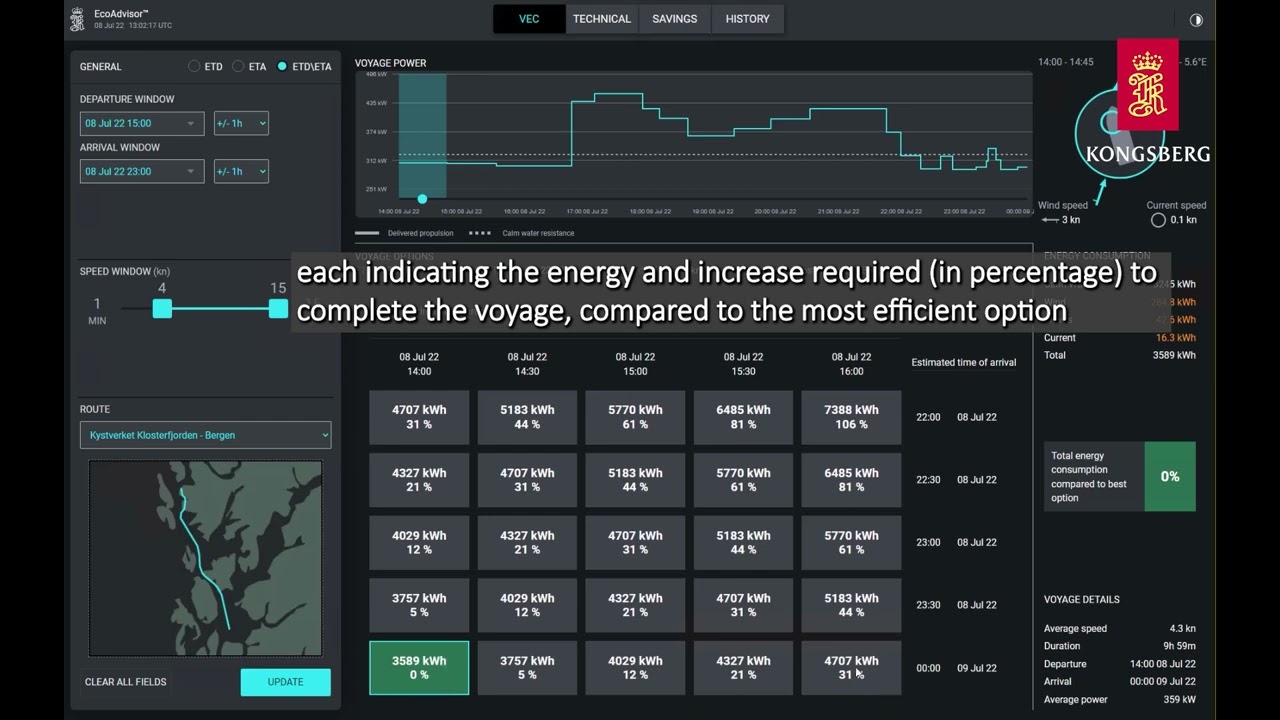Click the Delivered propulsion legend entry
The image size is (1280, 720).
[404, 233]
